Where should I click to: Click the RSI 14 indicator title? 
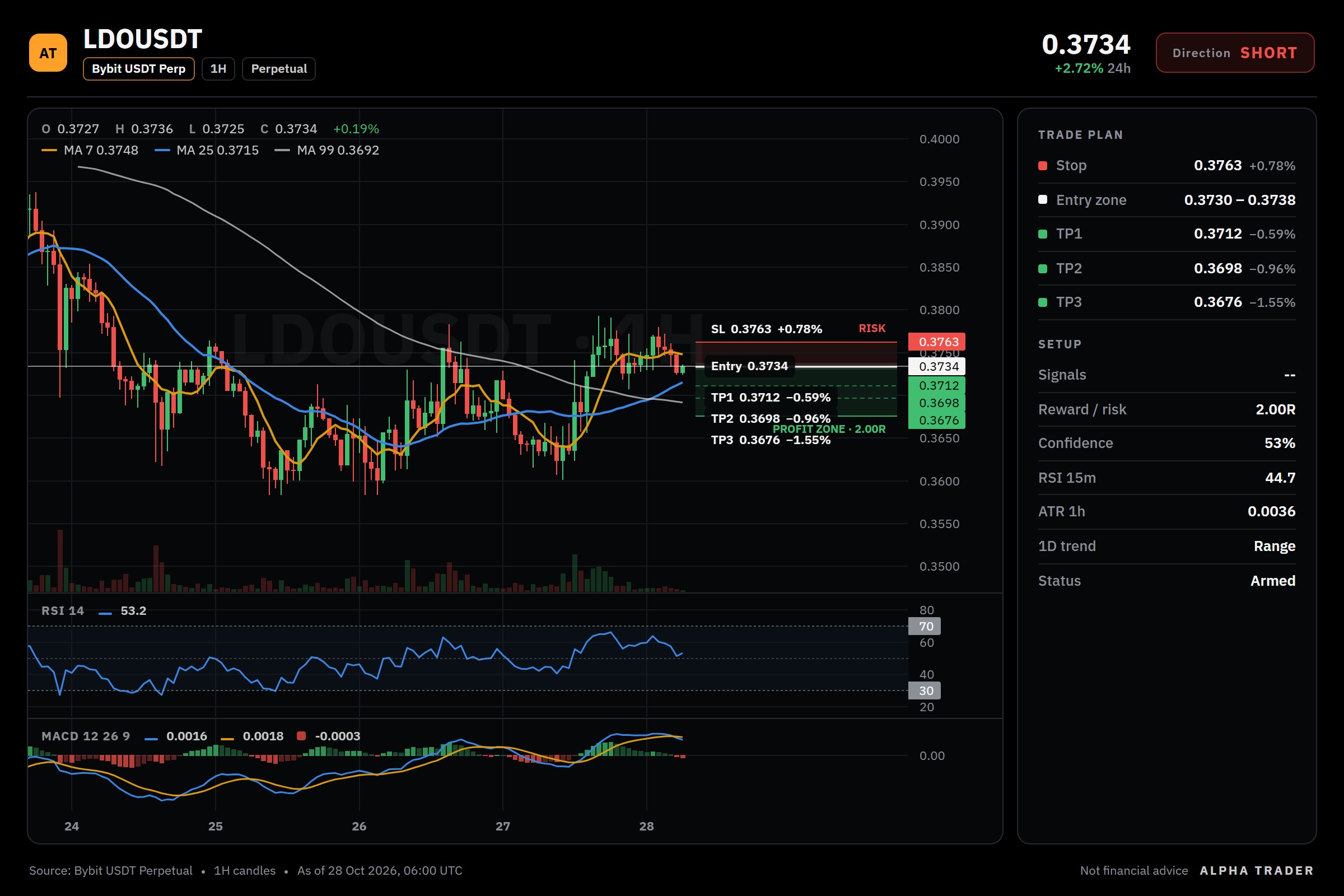63,611
